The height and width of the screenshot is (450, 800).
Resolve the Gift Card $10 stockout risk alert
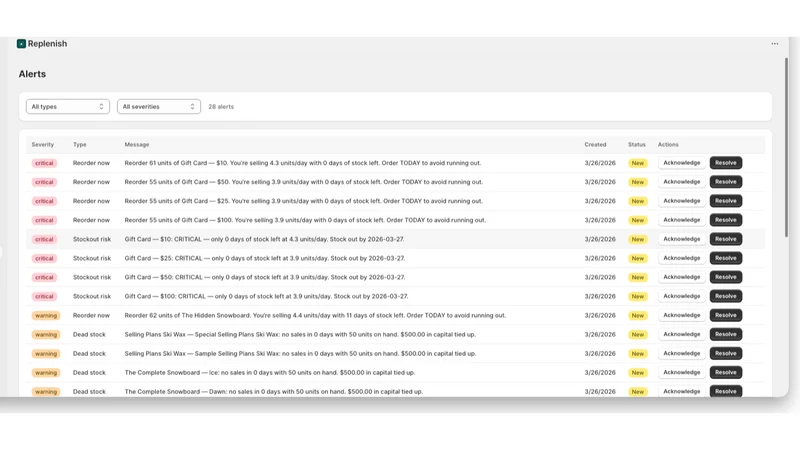726,239
